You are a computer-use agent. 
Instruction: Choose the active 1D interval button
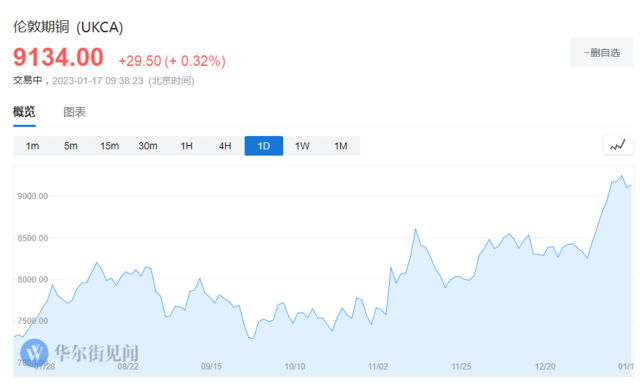tap(264, 146)
